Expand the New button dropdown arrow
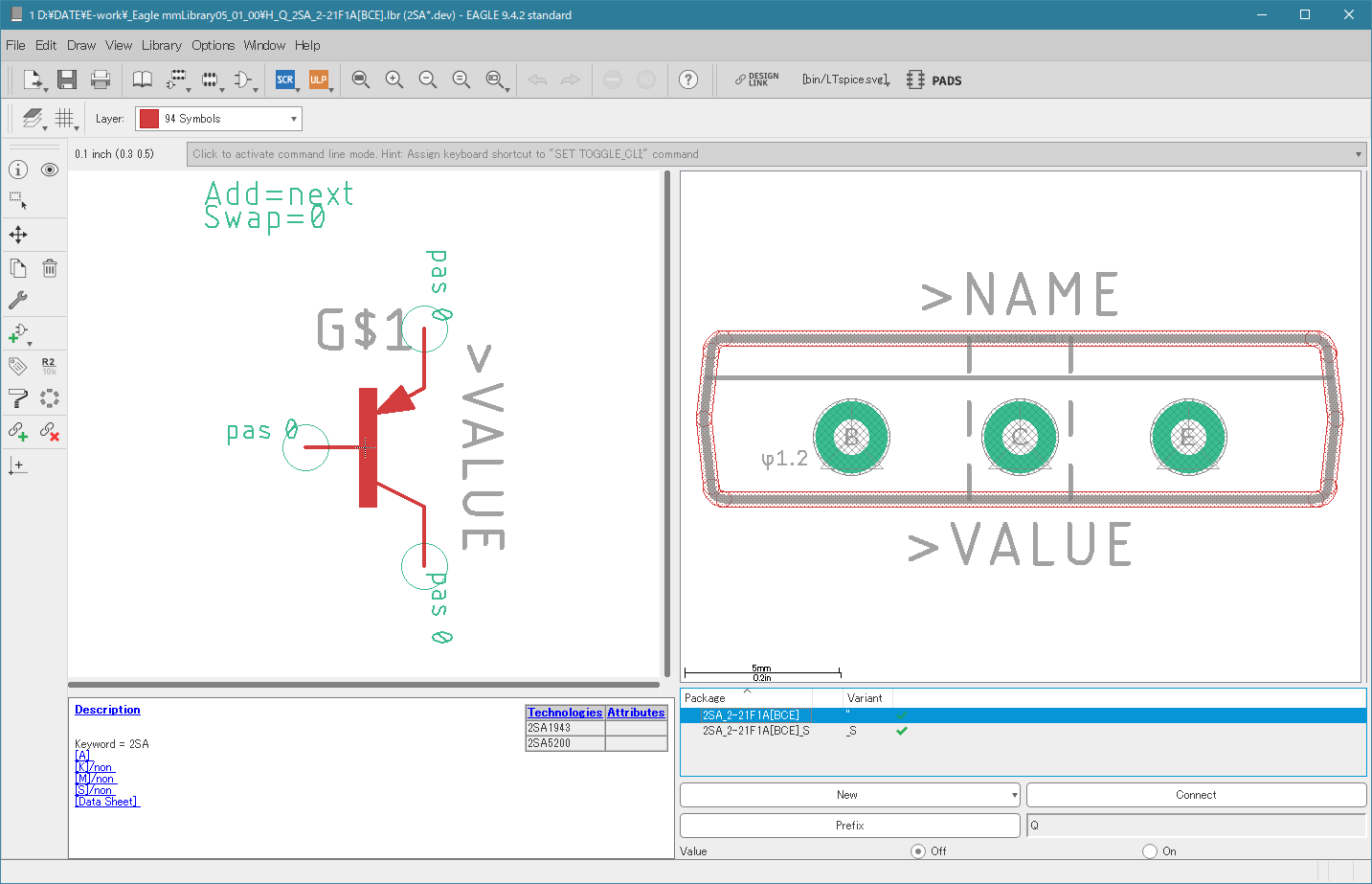Viewport: 1372px width, 884px height. coord(1014,795)
